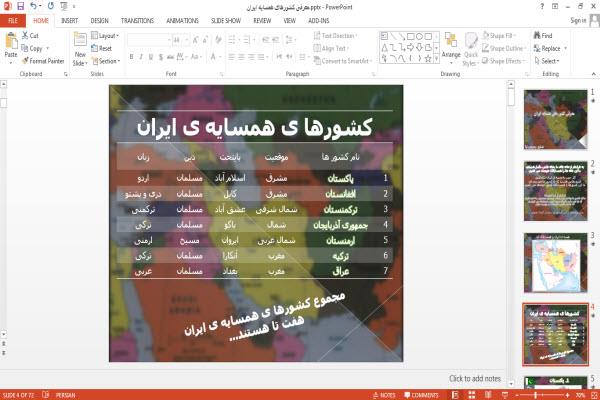Save the presentation from Quick Access Toolbar
The width and height of the screenshot is (600, 400).
tap(20, 6)
